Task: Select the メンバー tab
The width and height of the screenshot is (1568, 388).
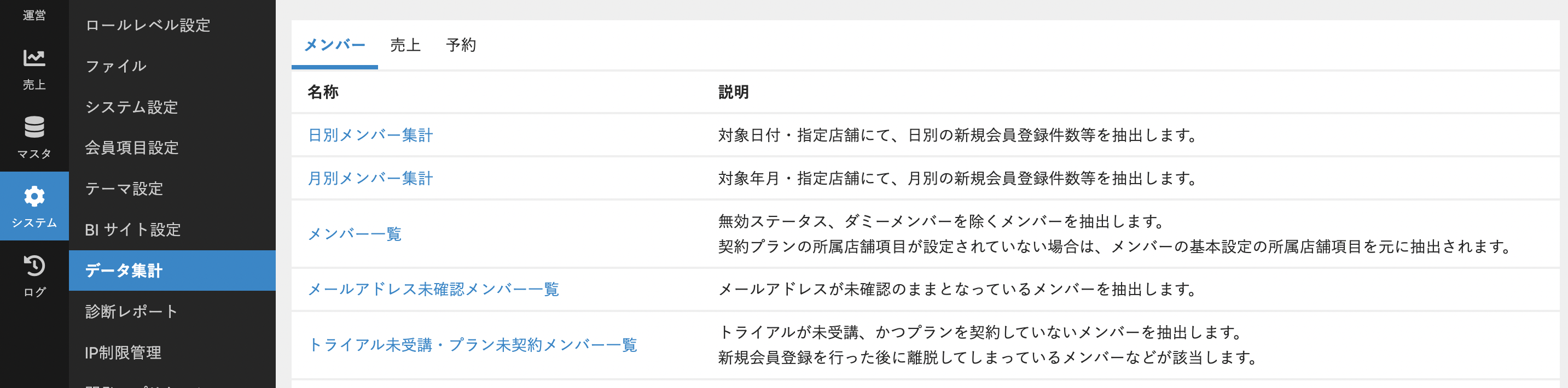Action: pos(334,45)
